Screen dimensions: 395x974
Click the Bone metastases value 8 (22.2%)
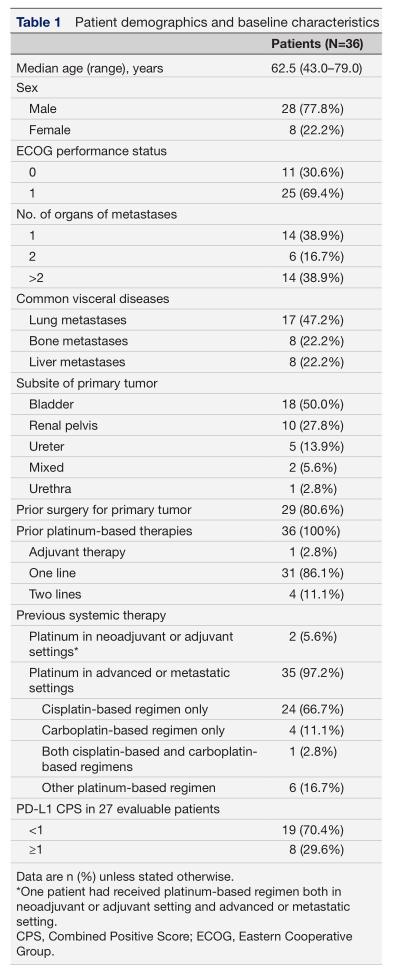(316, 341)
